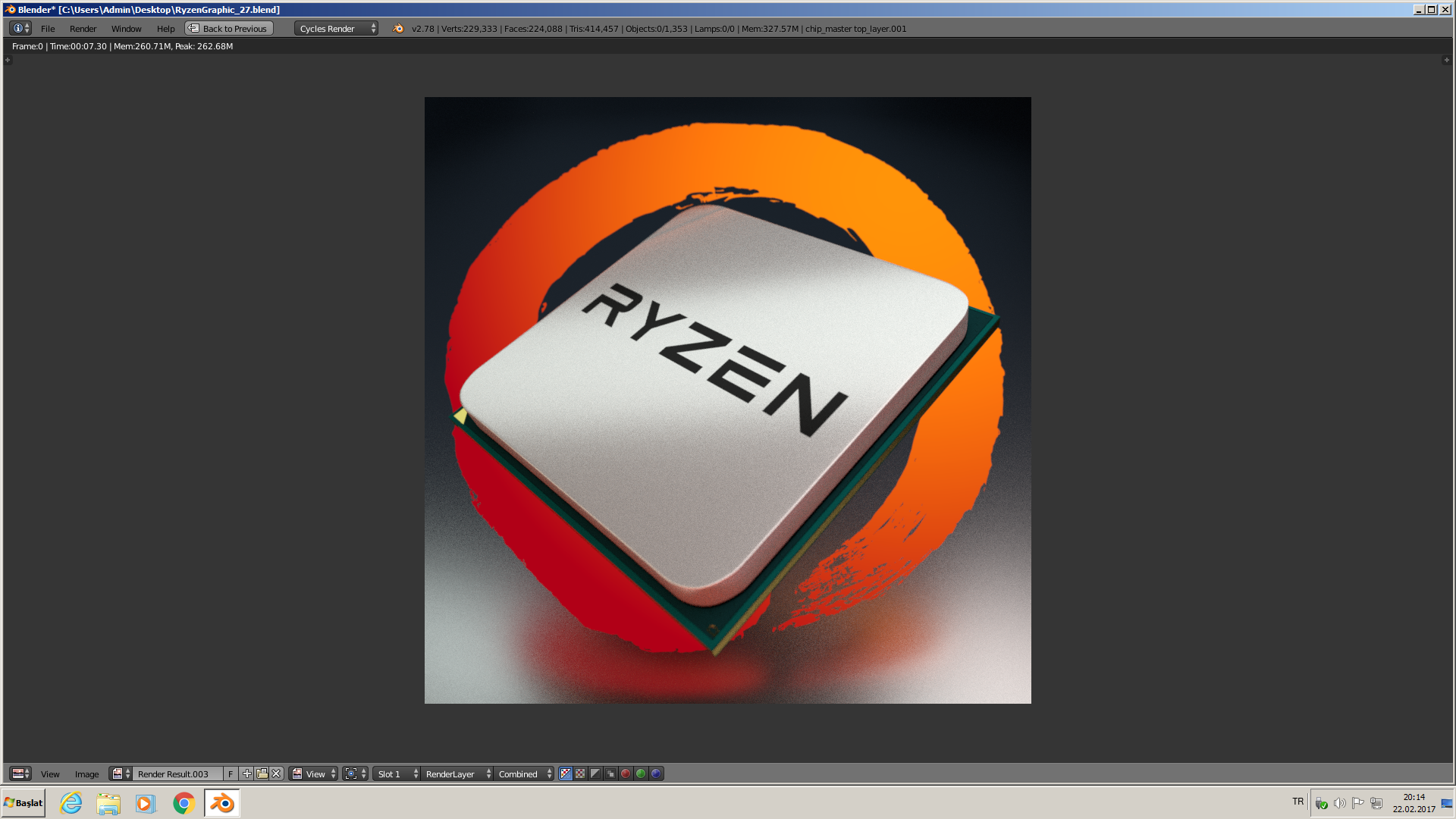Toggle blue channel display
The height and width of the screenshot is (819, 1456).
[657, 774]
